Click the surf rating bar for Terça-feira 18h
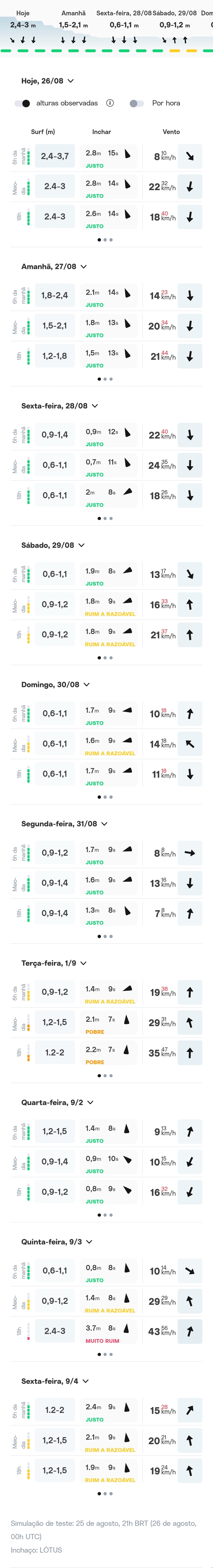 point(28,1052)
